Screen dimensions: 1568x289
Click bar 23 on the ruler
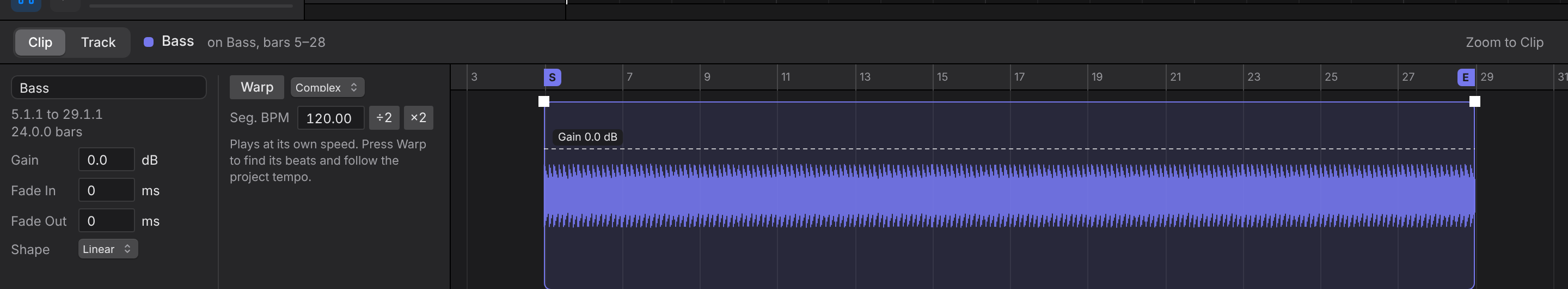point(1253,77)
